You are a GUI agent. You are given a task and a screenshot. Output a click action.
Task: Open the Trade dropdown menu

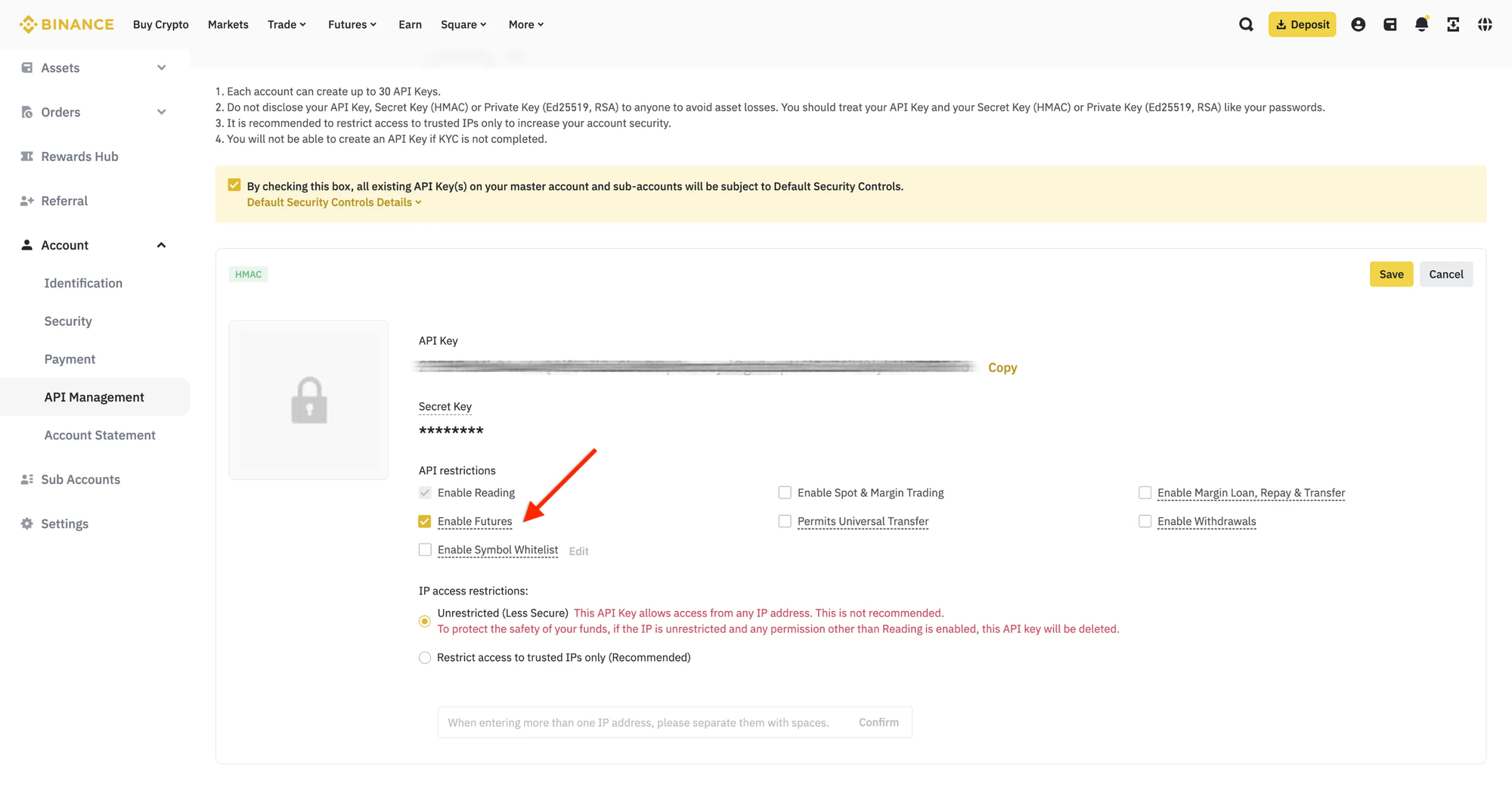[287, 24]
